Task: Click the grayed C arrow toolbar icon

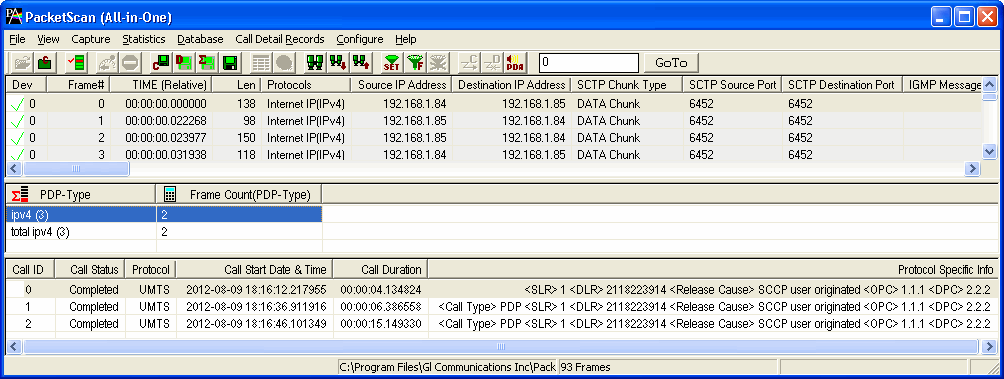Action: pyautogui.click(x=469, y=63)
